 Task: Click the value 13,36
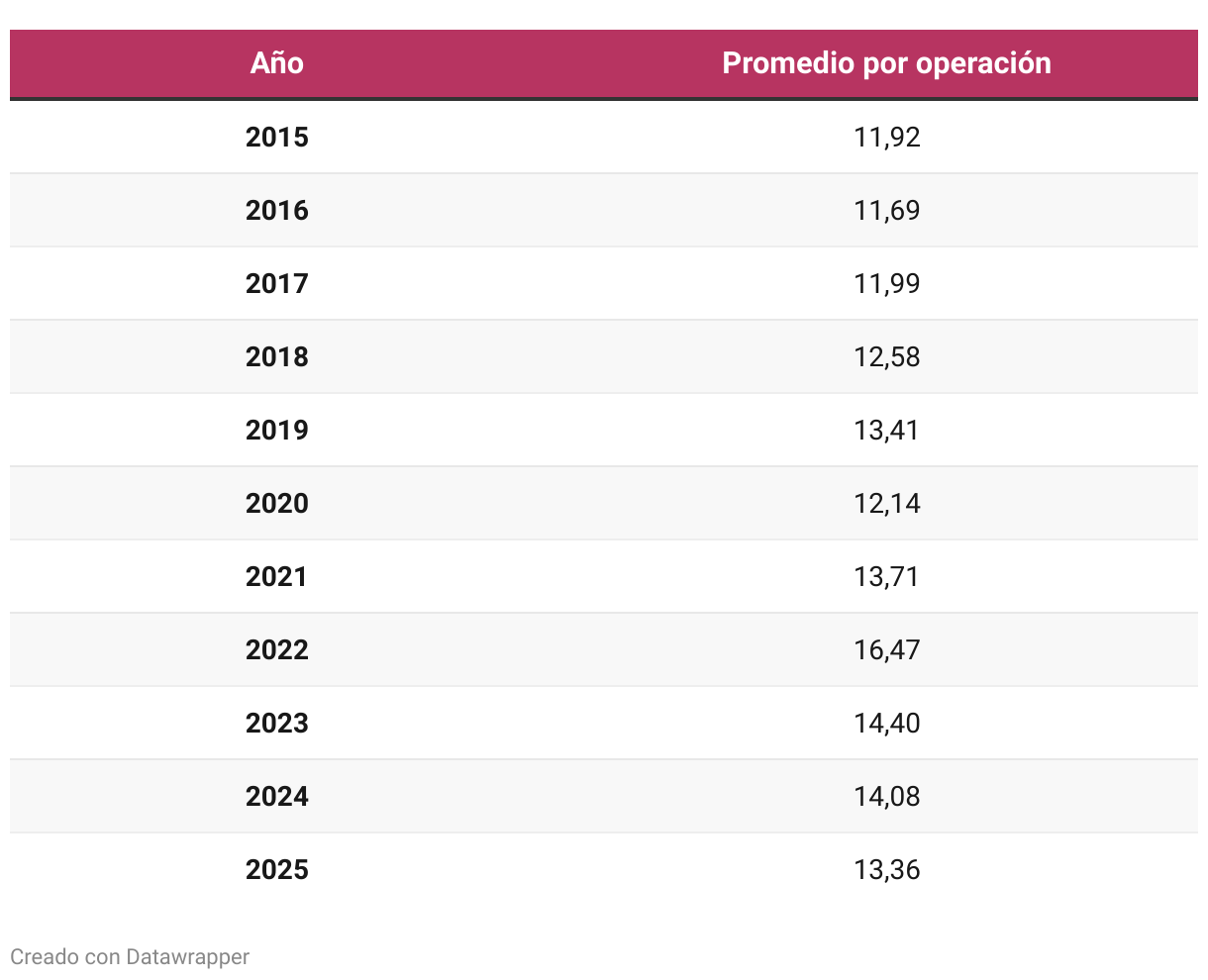887,869
